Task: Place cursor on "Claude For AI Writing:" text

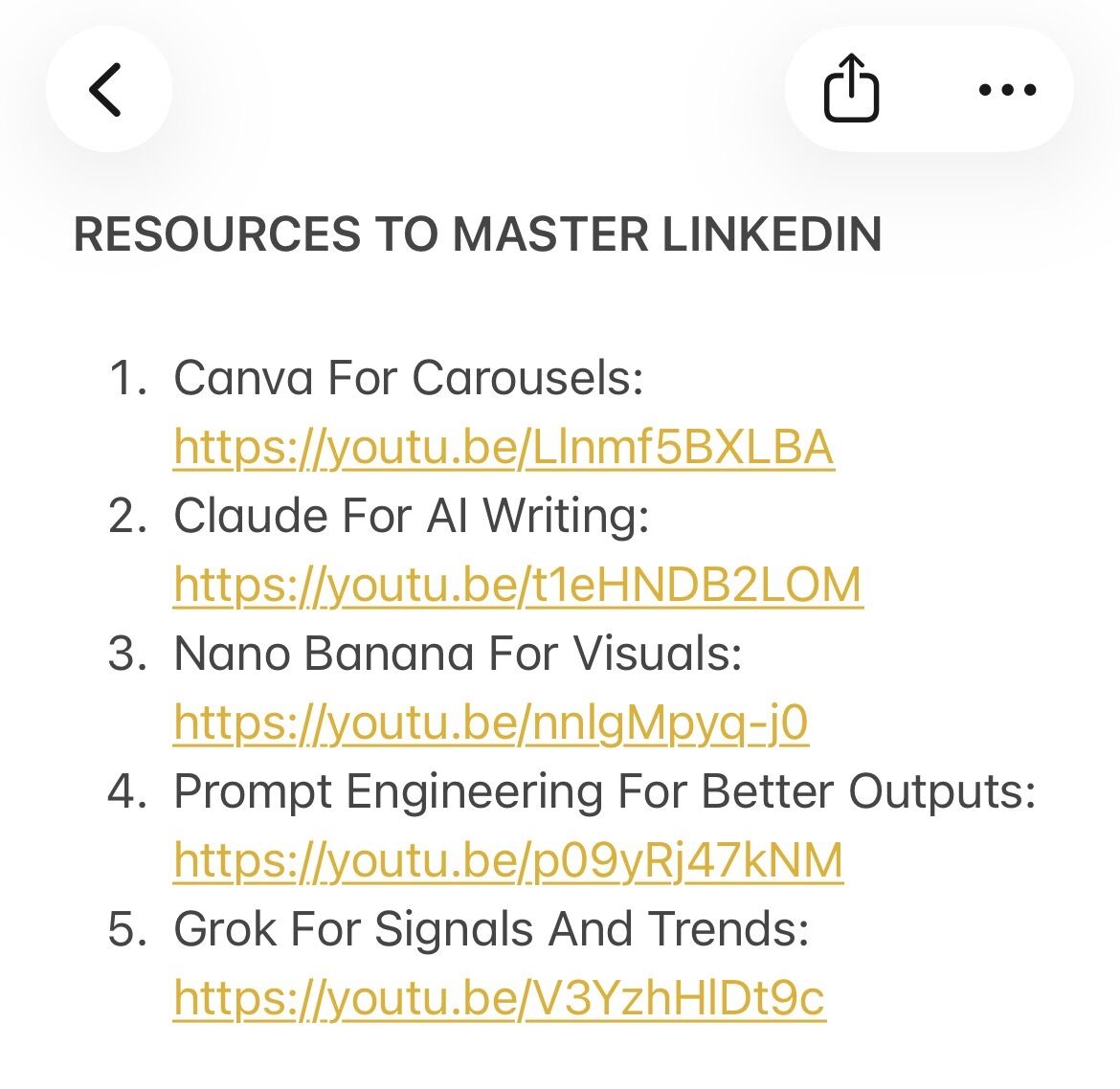Action: pyautogui.click(x=412, y=516)
